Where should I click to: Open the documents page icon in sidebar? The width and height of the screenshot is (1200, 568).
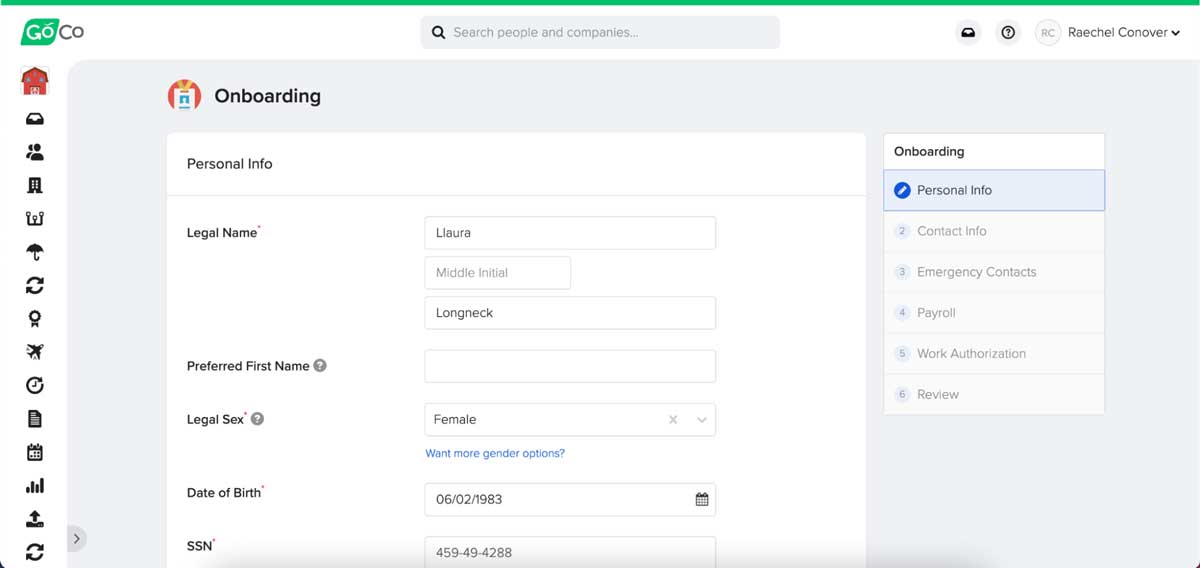pos(35,419)
